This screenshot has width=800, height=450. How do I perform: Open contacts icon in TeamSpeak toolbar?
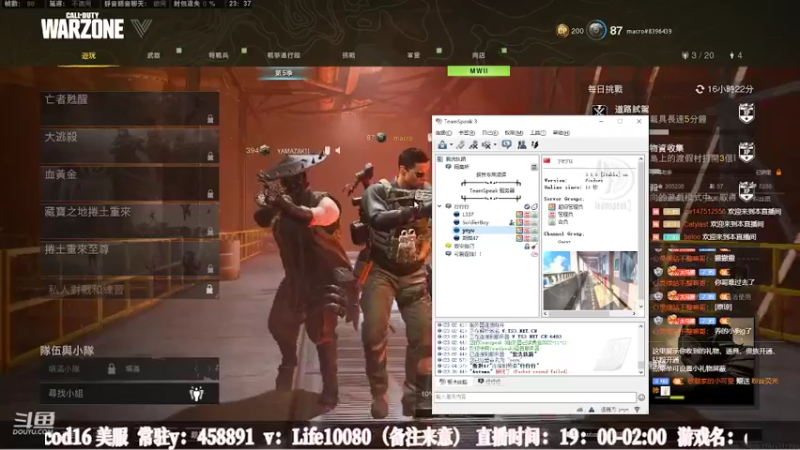point(521,145)
